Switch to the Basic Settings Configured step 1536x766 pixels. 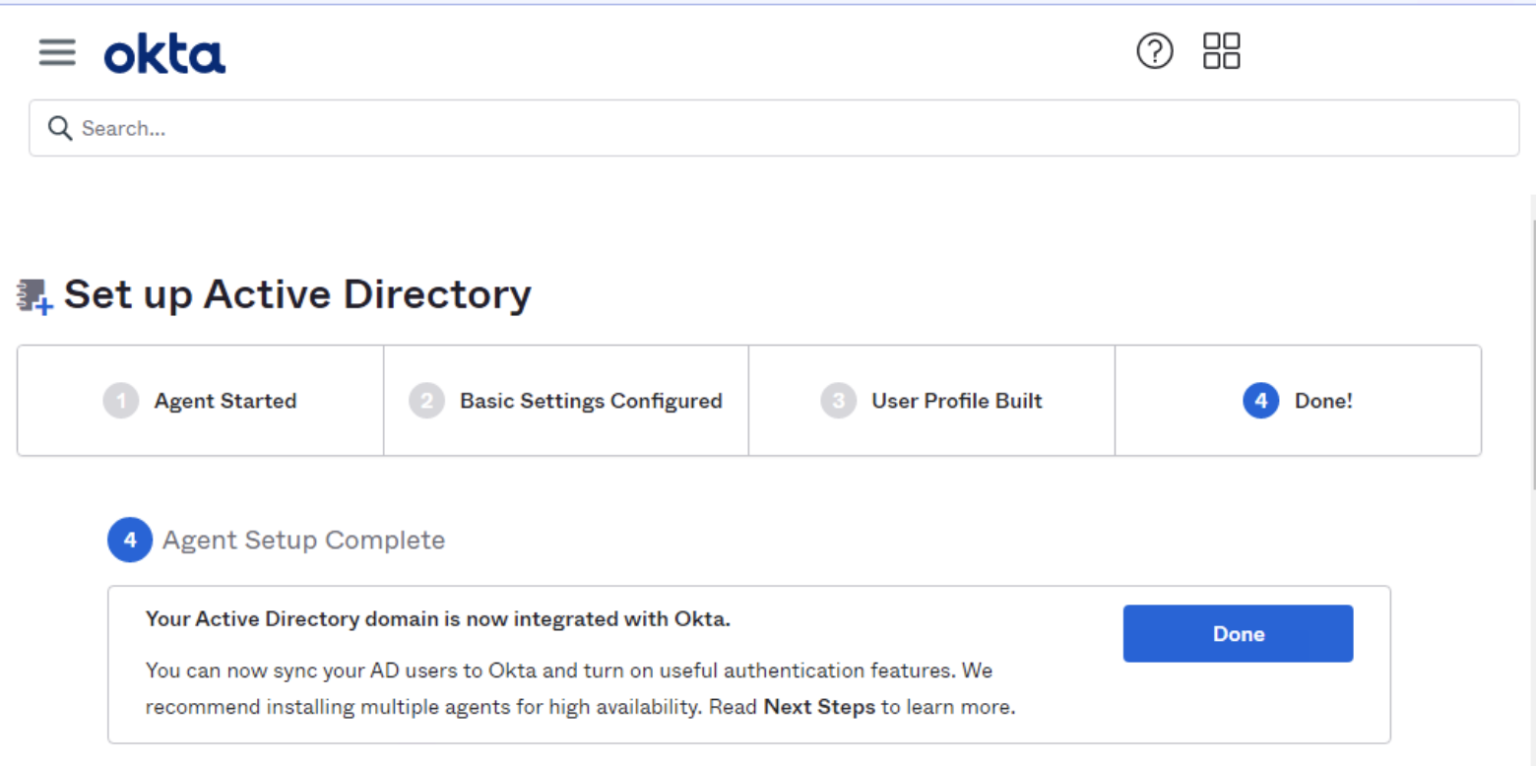coord(590,400)
